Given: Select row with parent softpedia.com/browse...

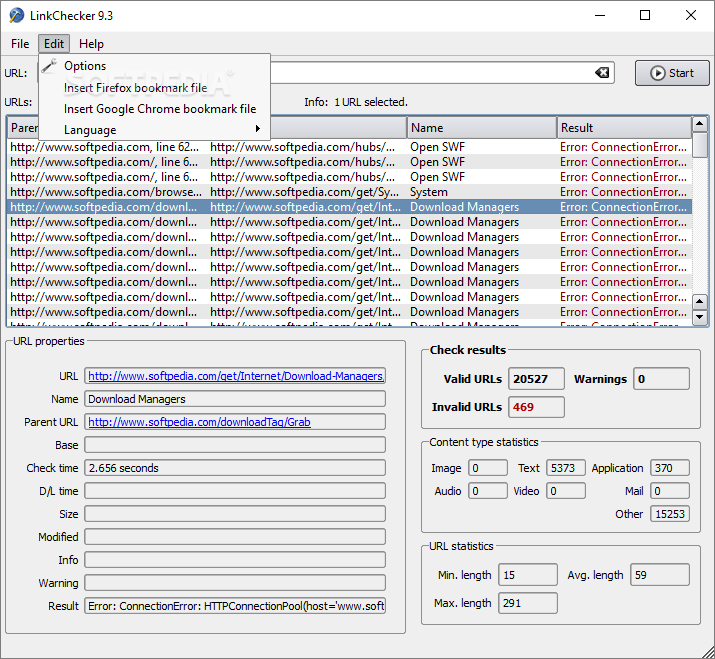Looking at the screenshot, I should coord(349,192).
